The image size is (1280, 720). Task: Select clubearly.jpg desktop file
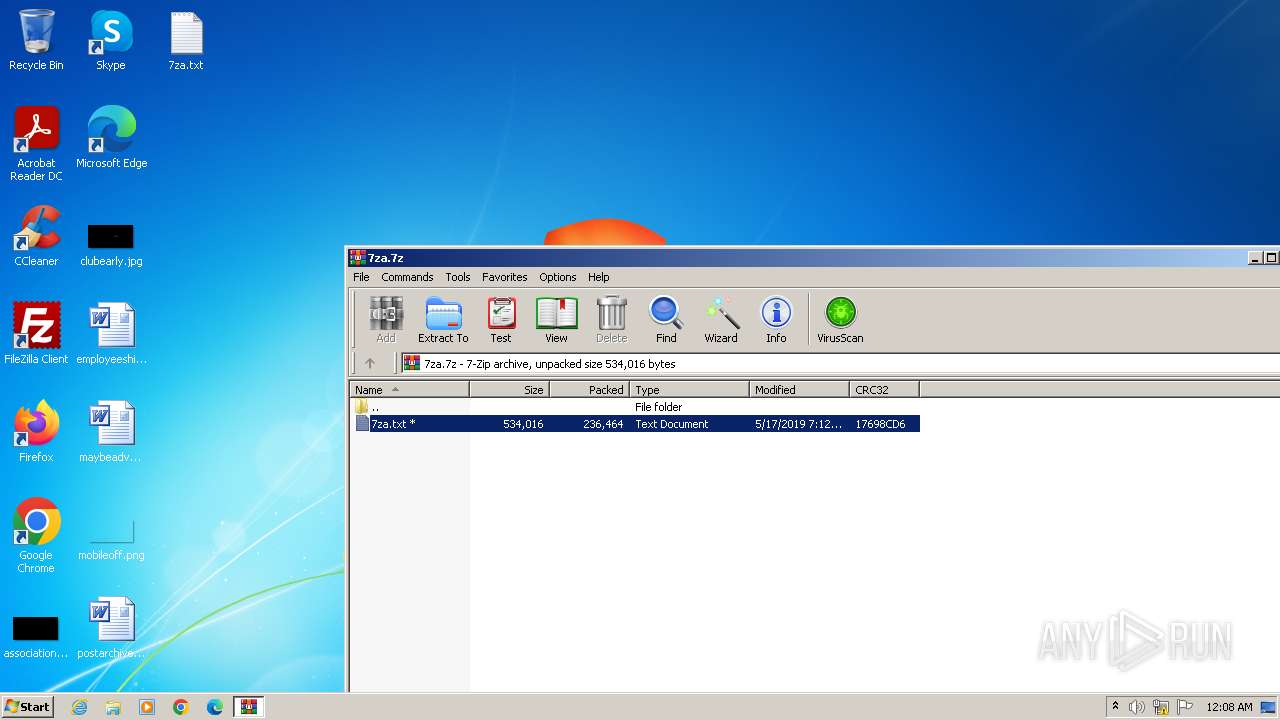coord(111,243)
